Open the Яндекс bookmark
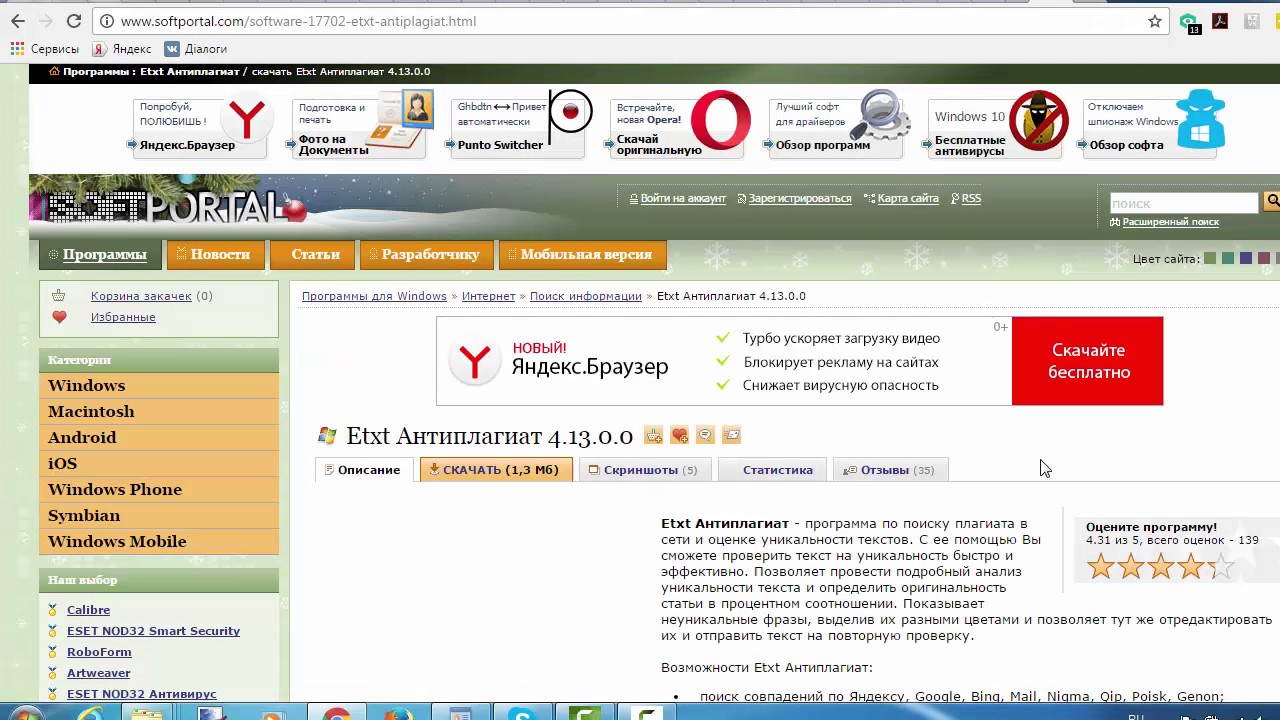This screenshot has width=1280, height=720. (x=122, y=49)
